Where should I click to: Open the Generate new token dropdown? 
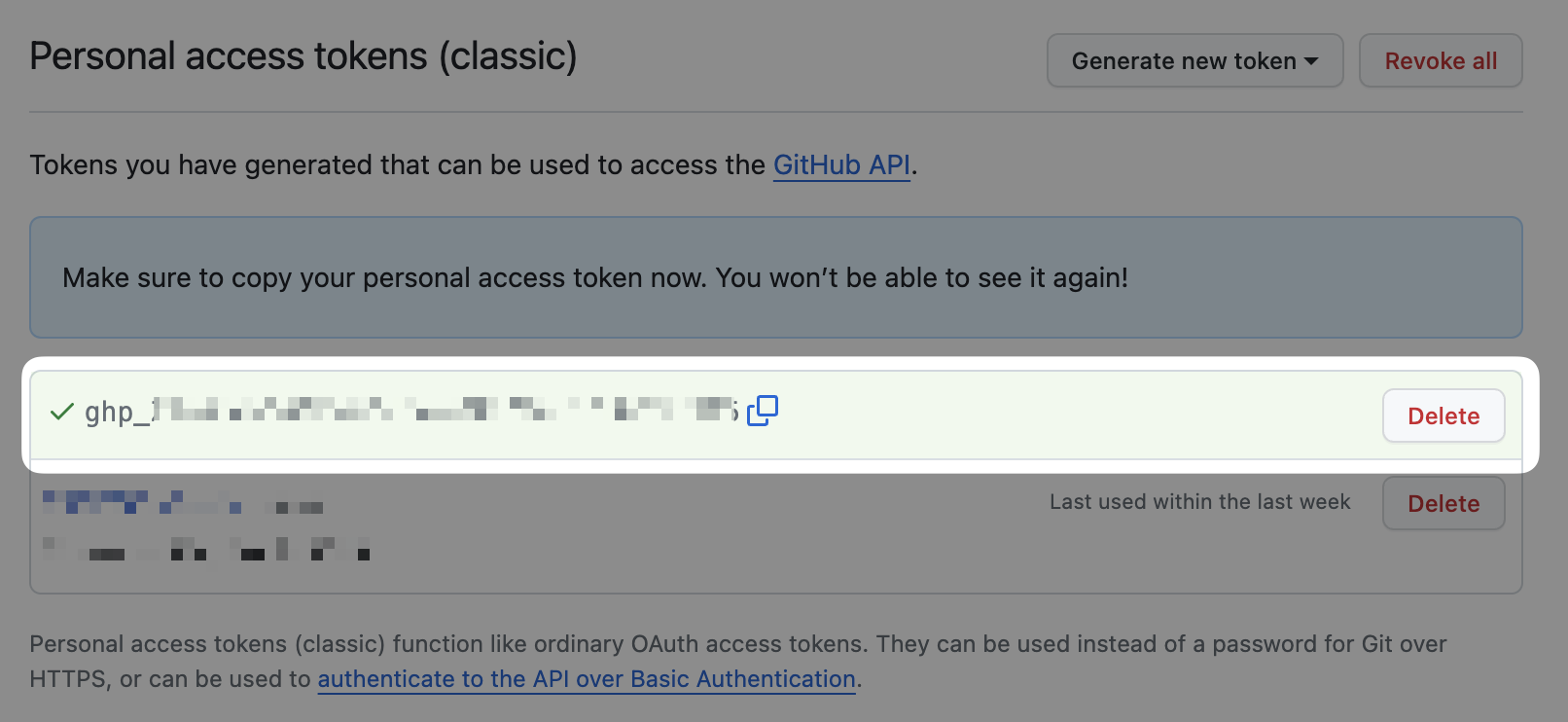[x=1194, y=60]
